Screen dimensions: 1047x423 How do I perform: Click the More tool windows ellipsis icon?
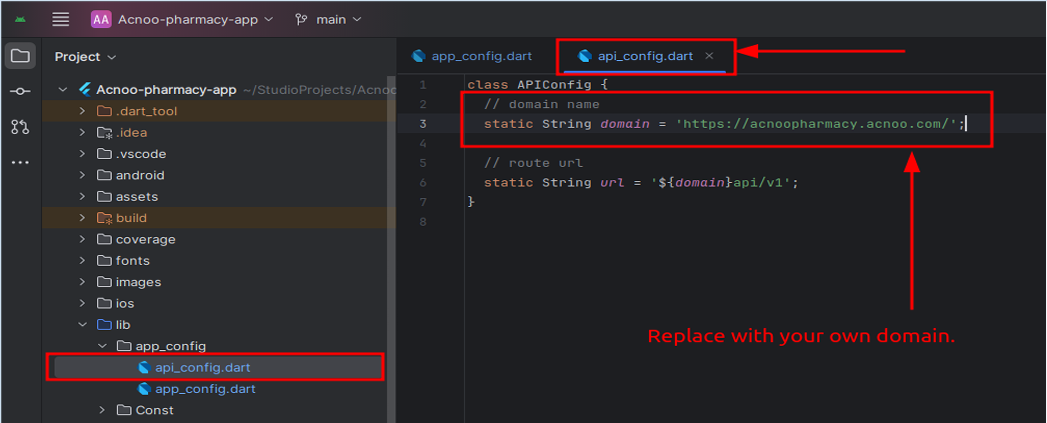pyautogui.click(x=20, y=162)
